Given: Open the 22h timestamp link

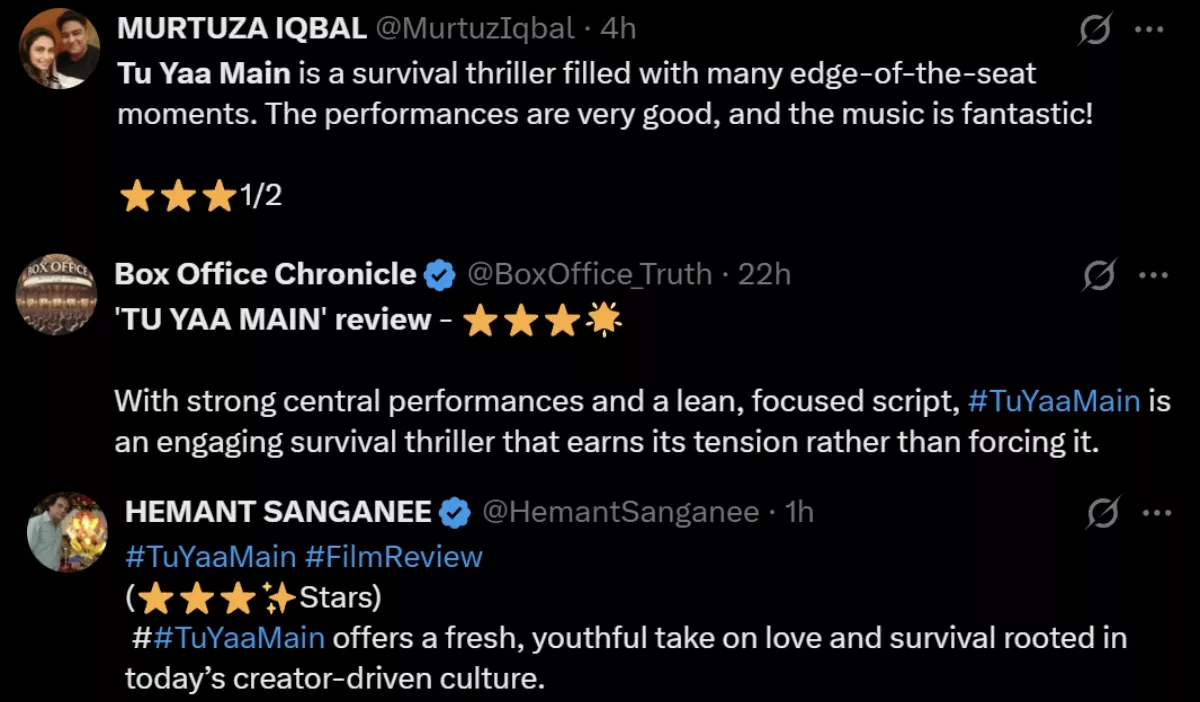Looking at the screenshot, I should point(764,273).
